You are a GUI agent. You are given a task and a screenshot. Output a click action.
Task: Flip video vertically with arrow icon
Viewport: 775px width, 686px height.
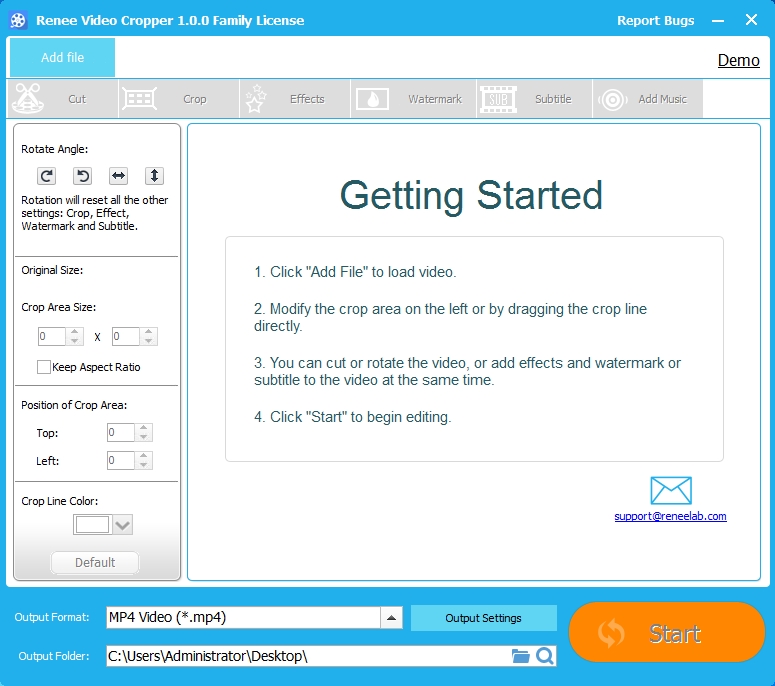coord(154,176)
